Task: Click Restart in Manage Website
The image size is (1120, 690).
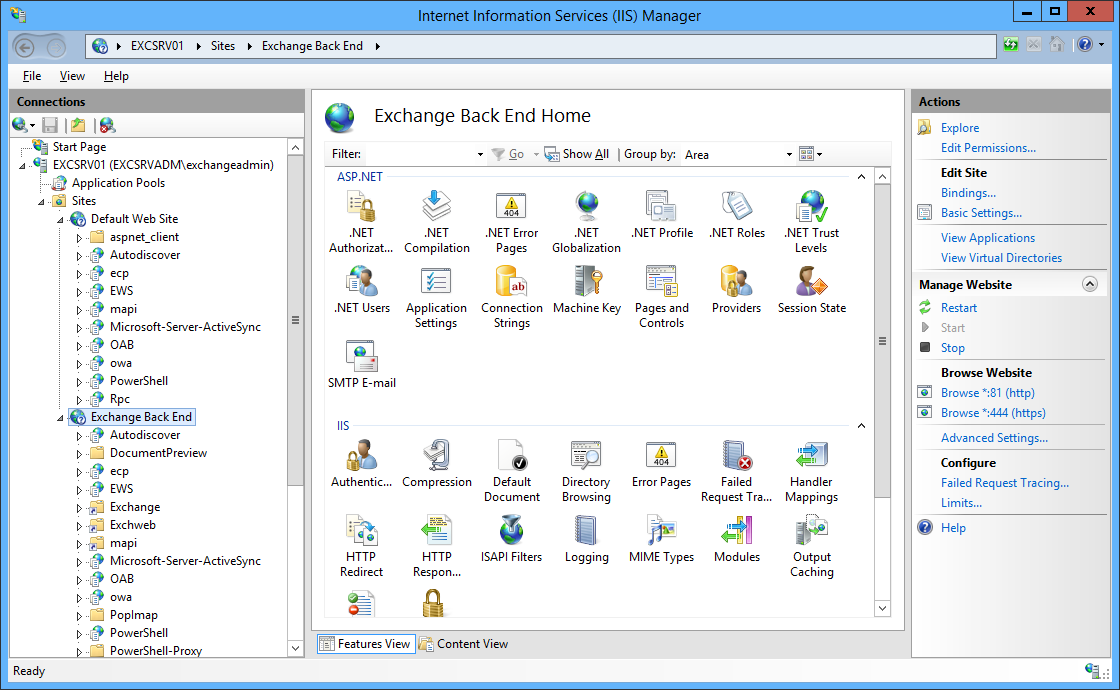Action: [959, 308]
